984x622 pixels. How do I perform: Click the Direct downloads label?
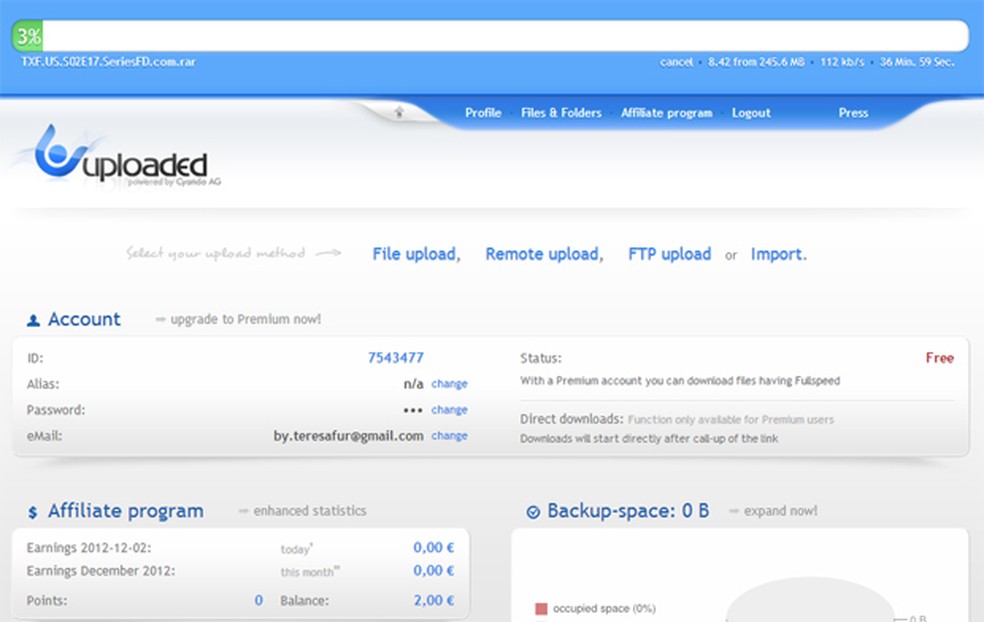click(572, 419)
